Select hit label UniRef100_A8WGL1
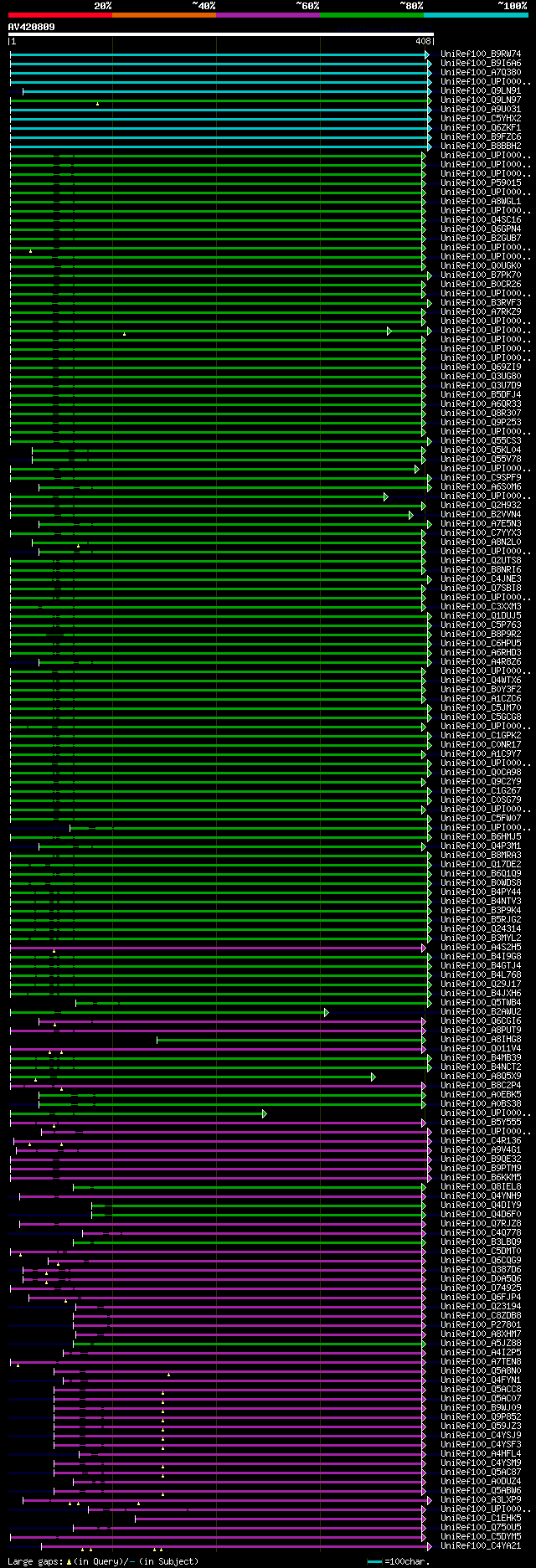The height and width of the screenshot is (1568, 536). (x=481, y=202)
